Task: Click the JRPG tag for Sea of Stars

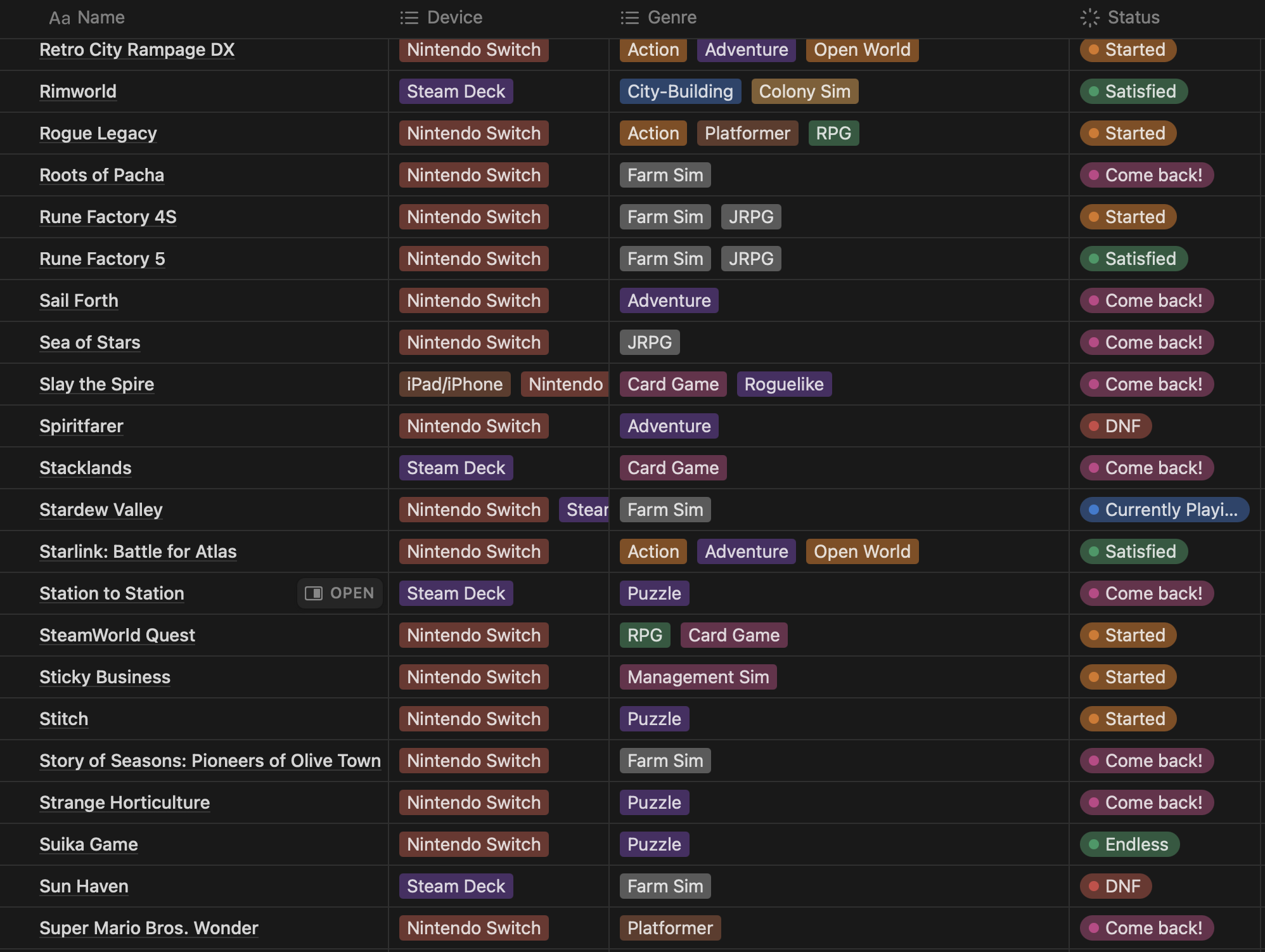Action: click(x=650, y=342)
